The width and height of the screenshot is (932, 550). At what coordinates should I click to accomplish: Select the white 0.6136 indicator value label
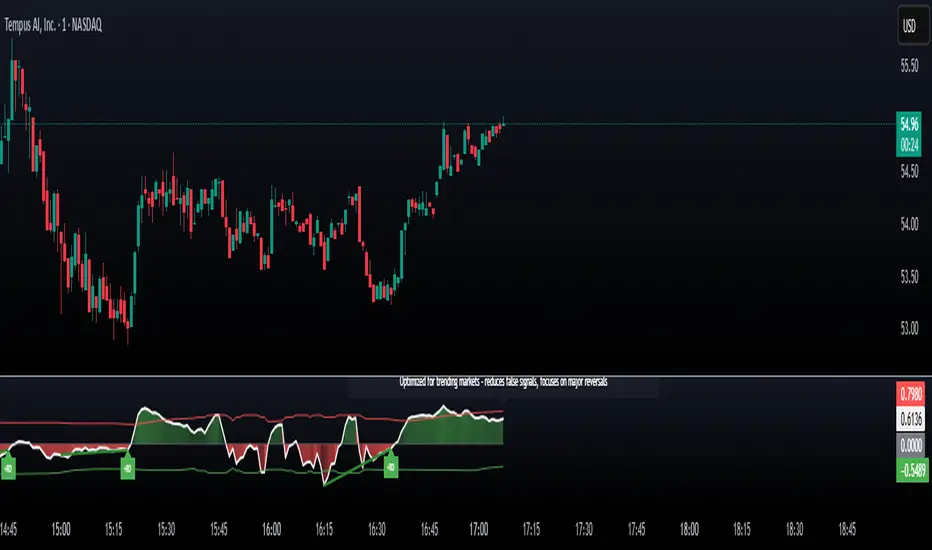pyautogui.click(x=911, y=419)
